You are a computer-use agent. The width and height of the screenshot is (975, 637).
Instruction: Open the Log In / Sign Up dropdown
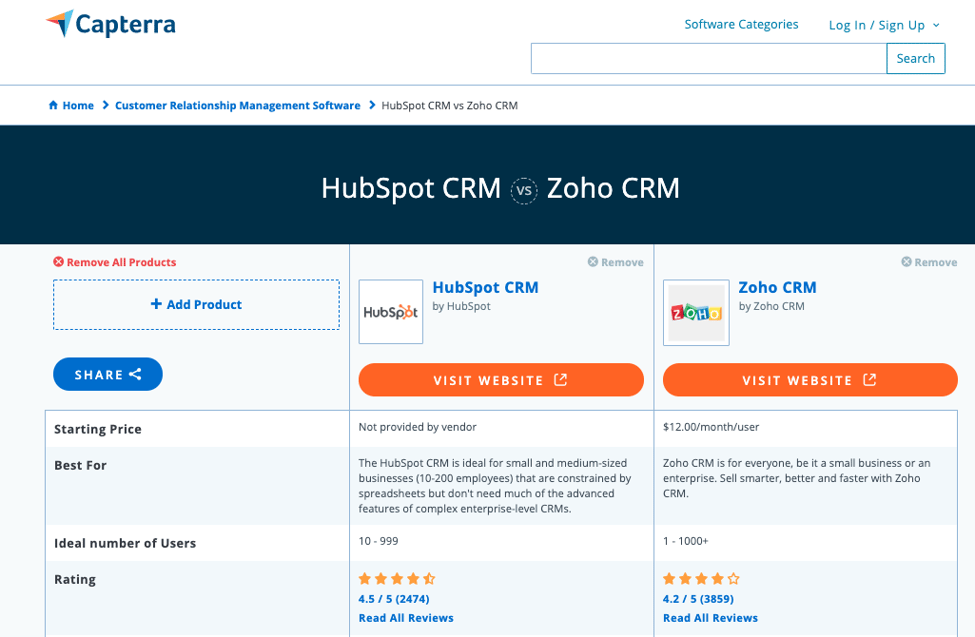tap(884, 24)
